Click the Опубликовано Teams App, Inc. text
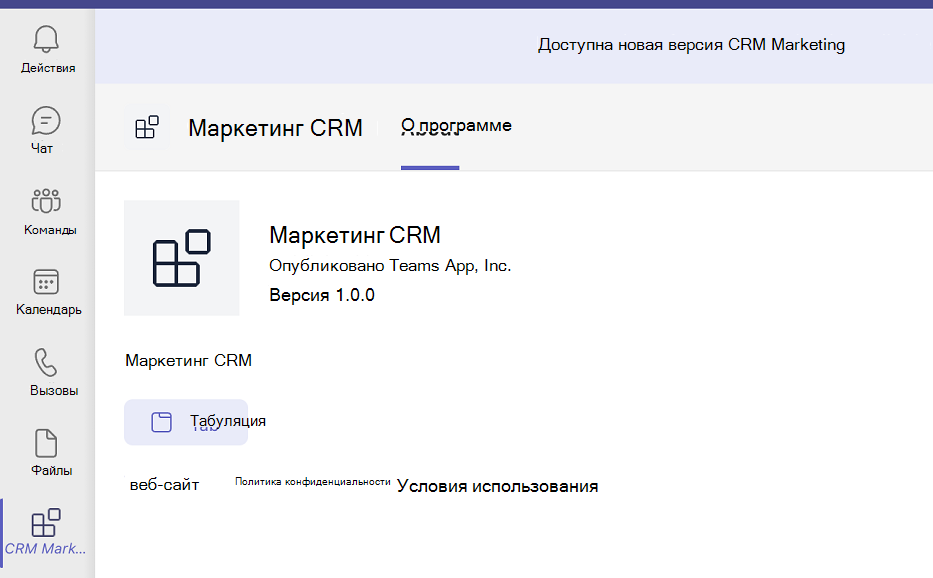The height and width of the screenshot is (578, 933). 390,265
